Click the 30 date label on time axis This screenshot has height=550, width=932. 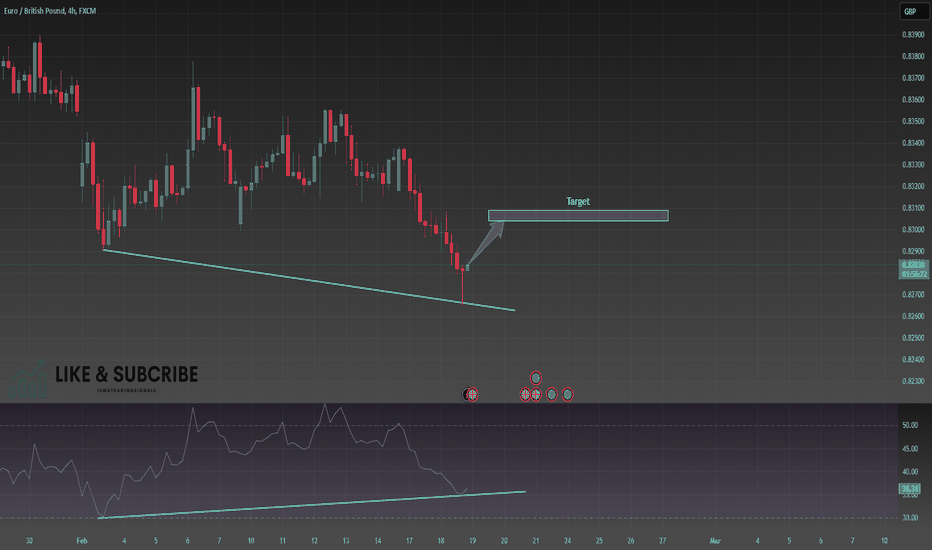click(29, 540)
